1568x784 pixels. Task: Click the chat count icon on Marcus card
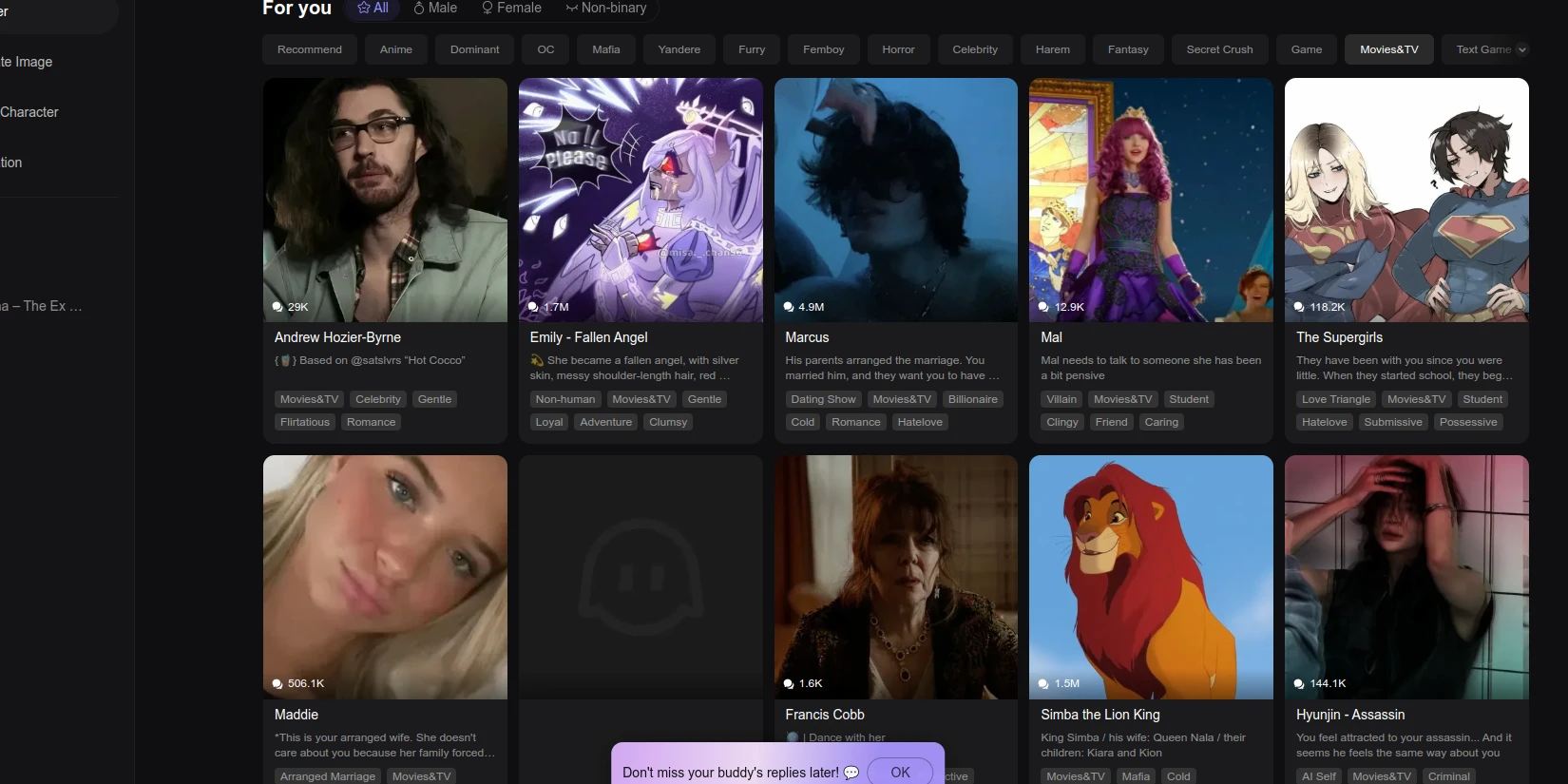point(789,307)
